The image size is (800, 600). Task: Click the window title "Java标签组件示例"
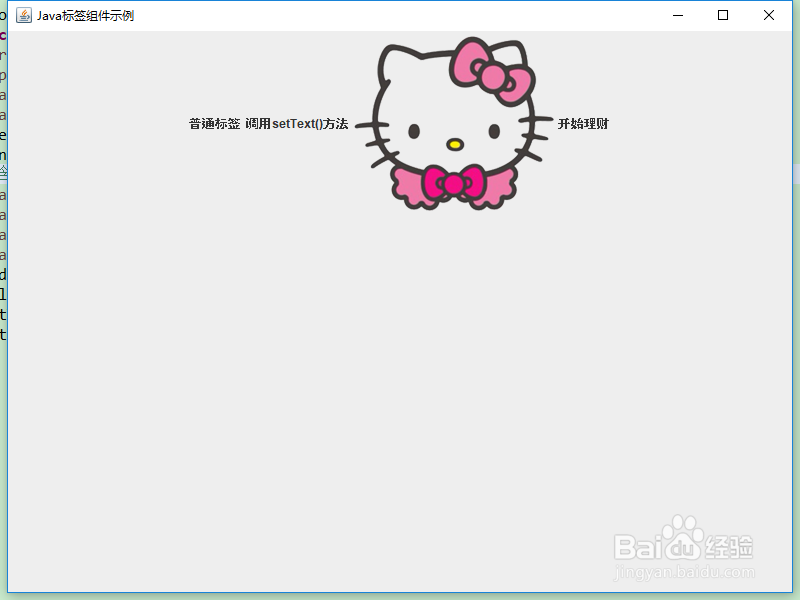pyautogui.click(x=85, y=16)
